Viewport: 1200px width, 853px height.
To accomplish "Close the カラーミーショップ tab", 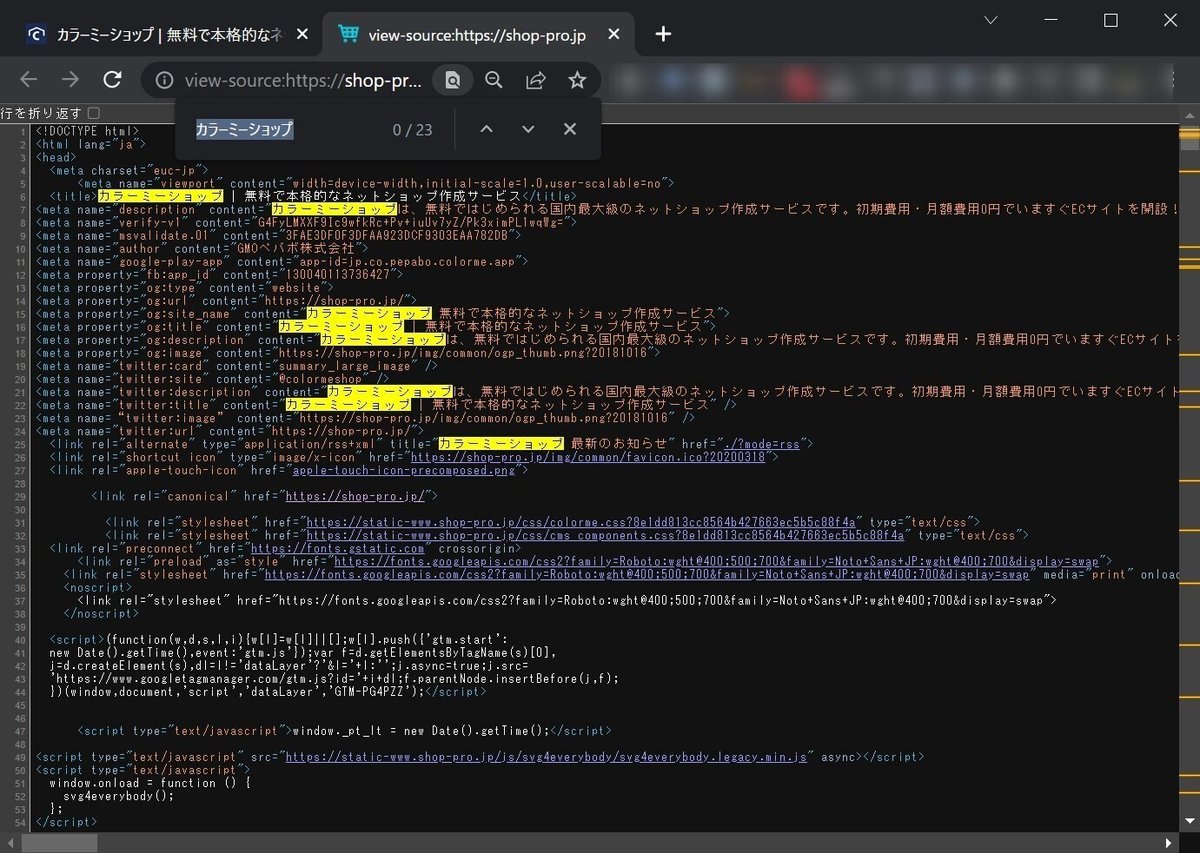I will click(302, 34).
